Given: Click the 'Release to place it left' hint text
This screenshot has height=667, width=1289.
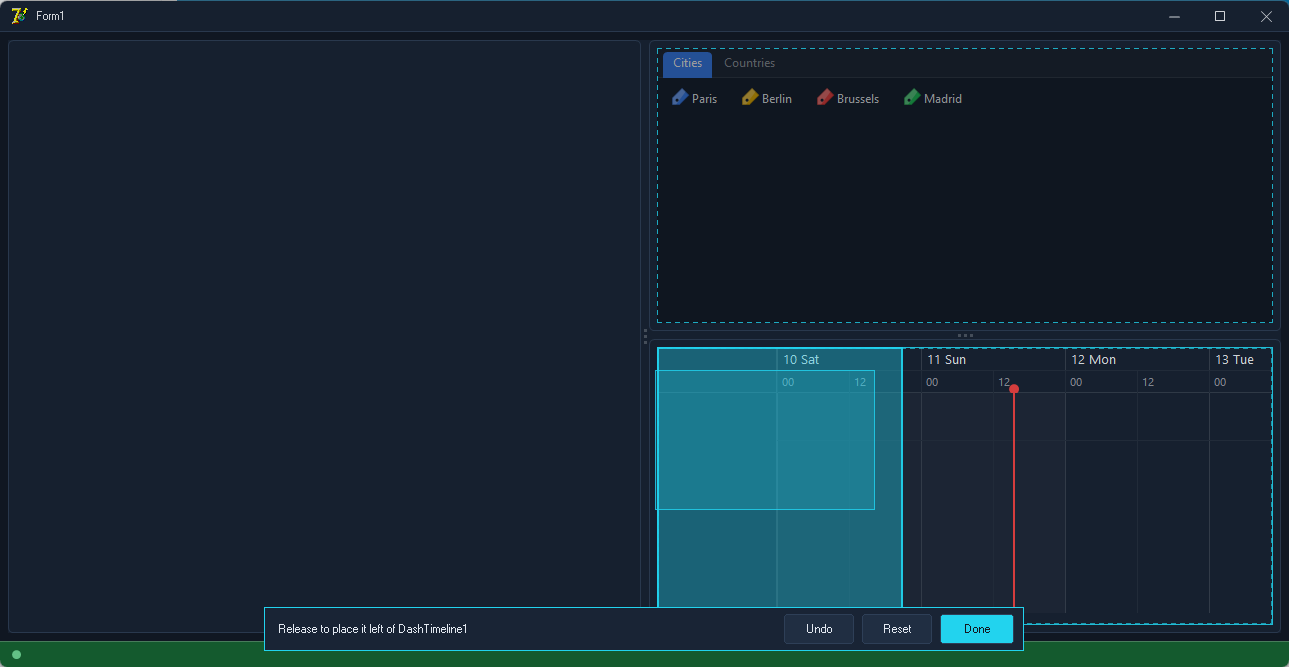Looking at the screenshot, I should [x=373, y=629].
